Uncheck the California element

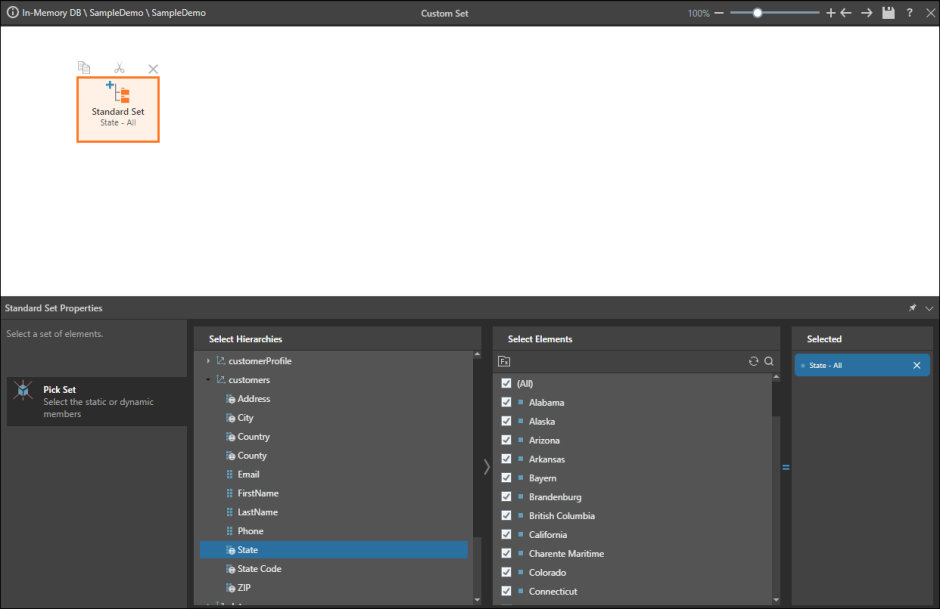pyautogui.click(x=506, y=534)
